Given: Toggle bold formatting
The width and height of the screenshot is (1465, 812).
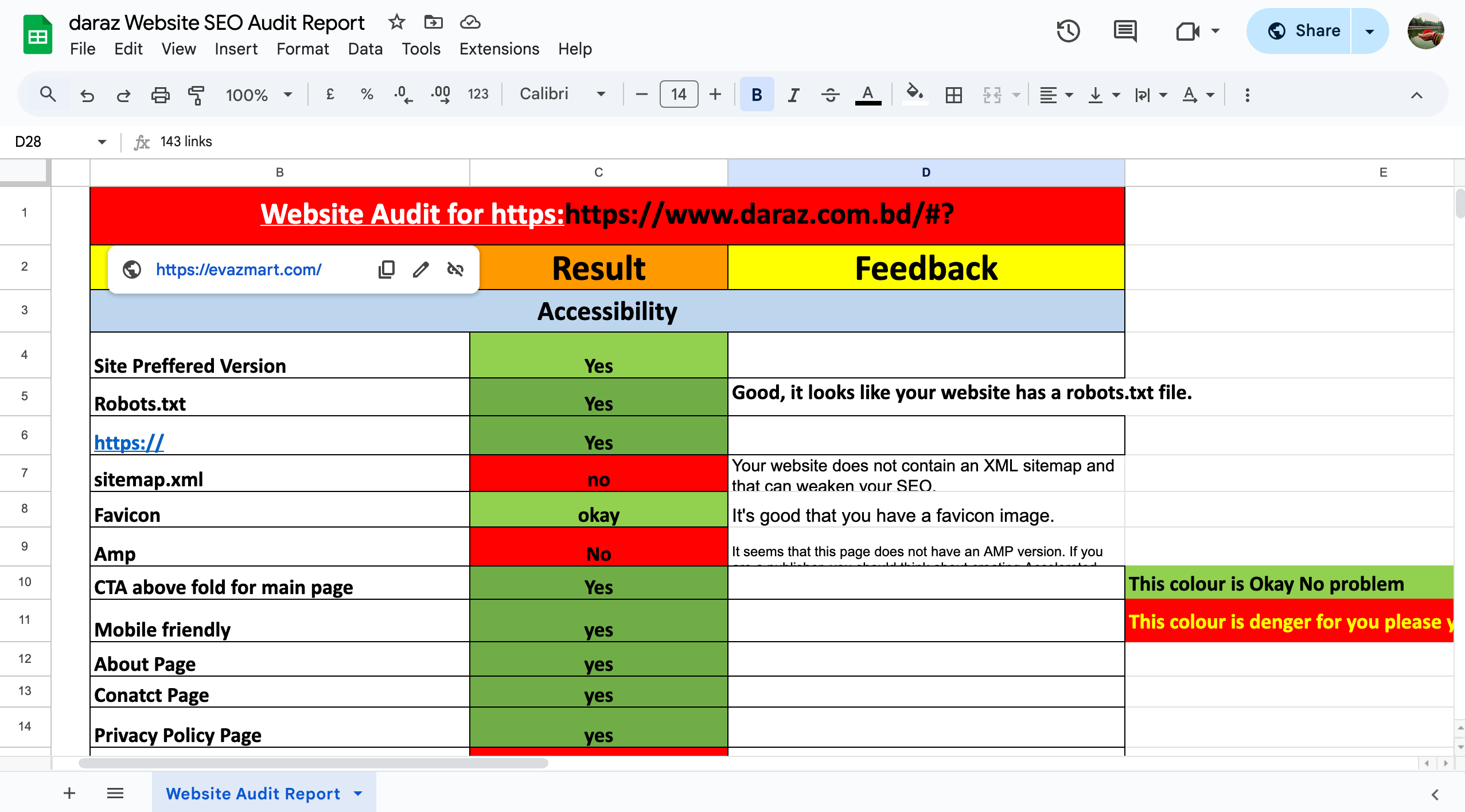Looking at the screenshot, I should coord(756,94).
